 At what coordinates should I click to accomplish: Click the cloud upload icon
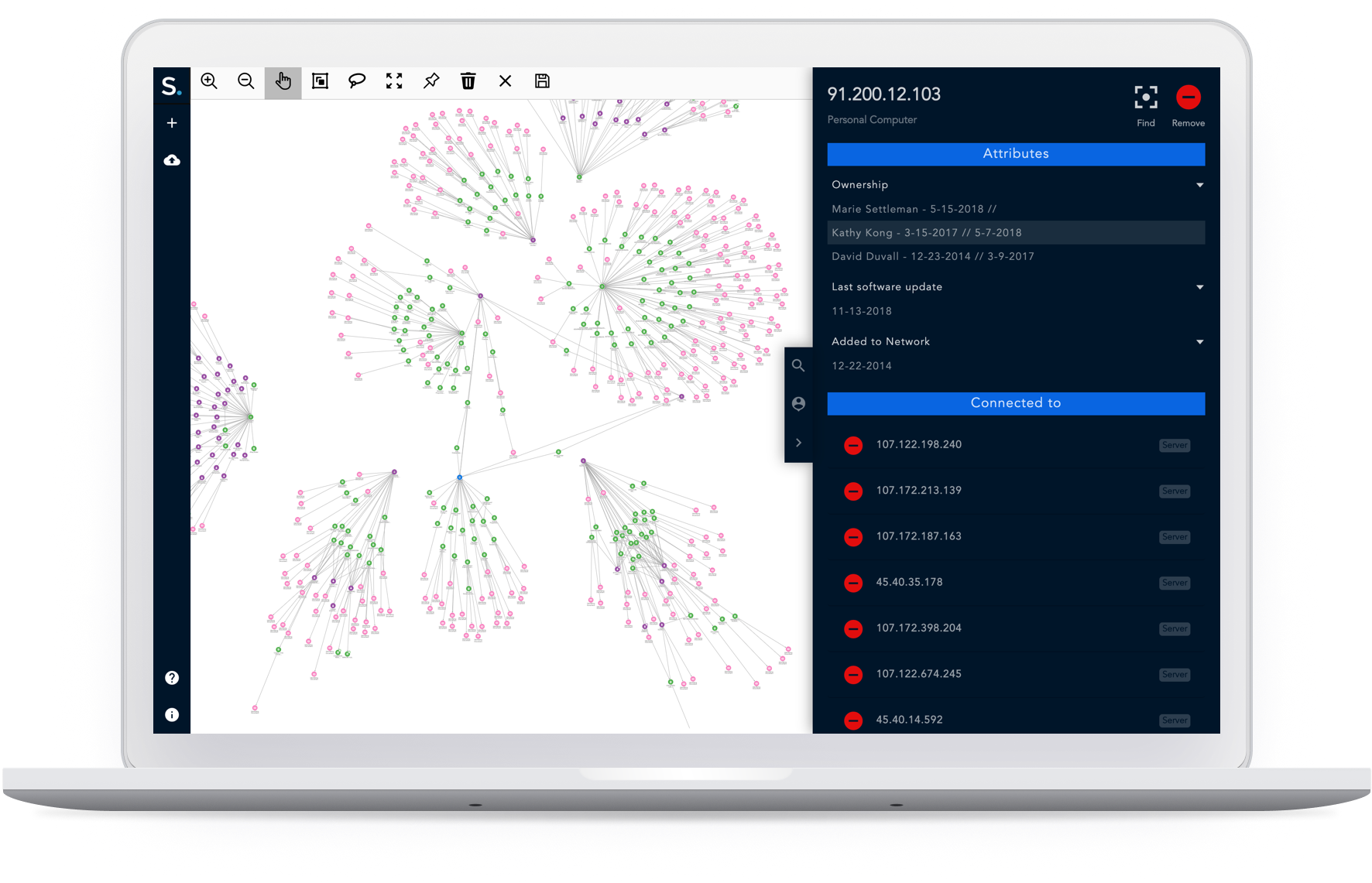[172, 160]
